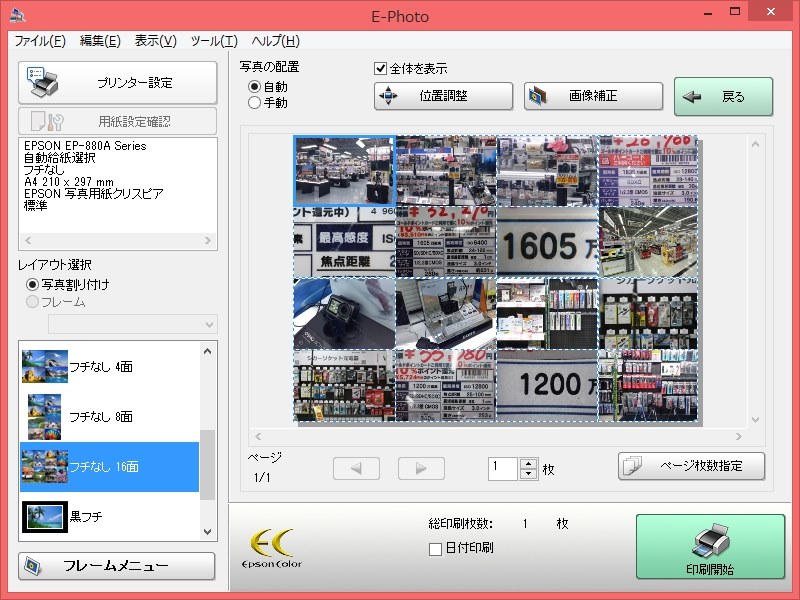This screenshot has height=600, width=800.
Task: Enable the 日付印刷 checkbox
Action: click(x=435, y=549)
